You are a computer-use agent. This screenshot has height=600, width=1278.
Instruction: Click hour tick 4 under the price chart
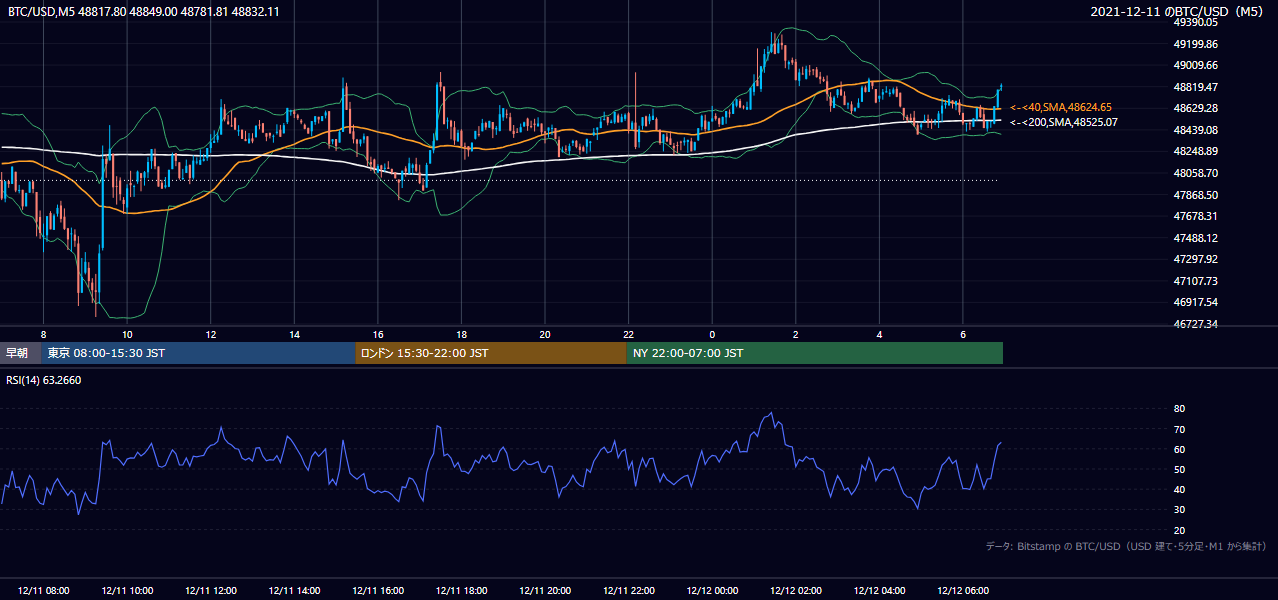(x=879, y=334)
